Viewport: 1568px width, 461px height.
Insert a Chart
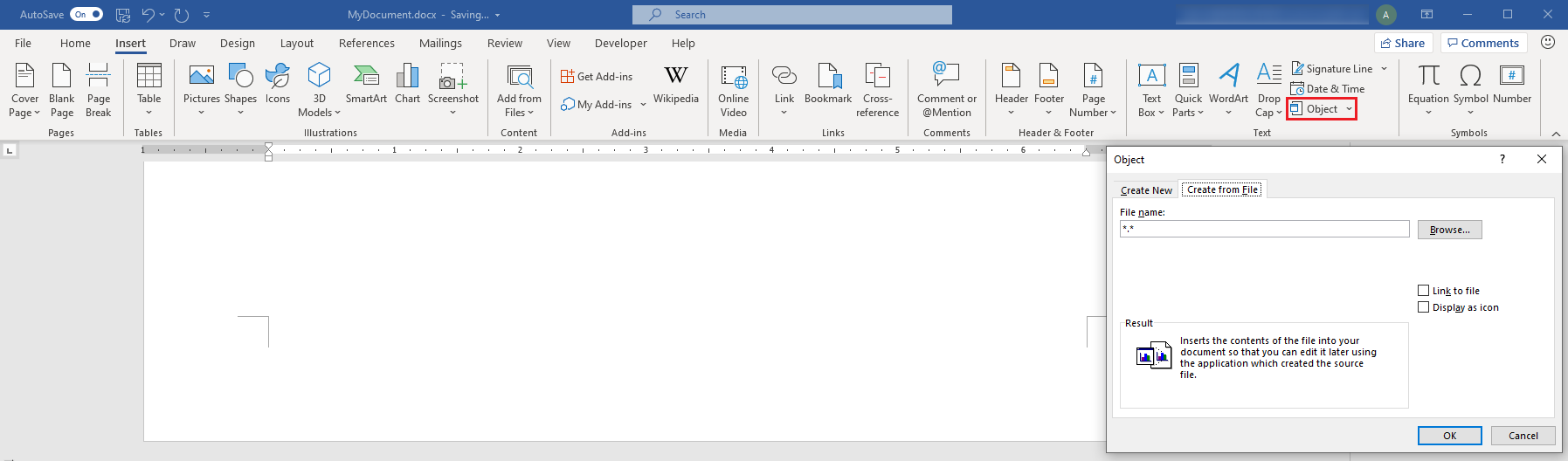pos(407,85)
